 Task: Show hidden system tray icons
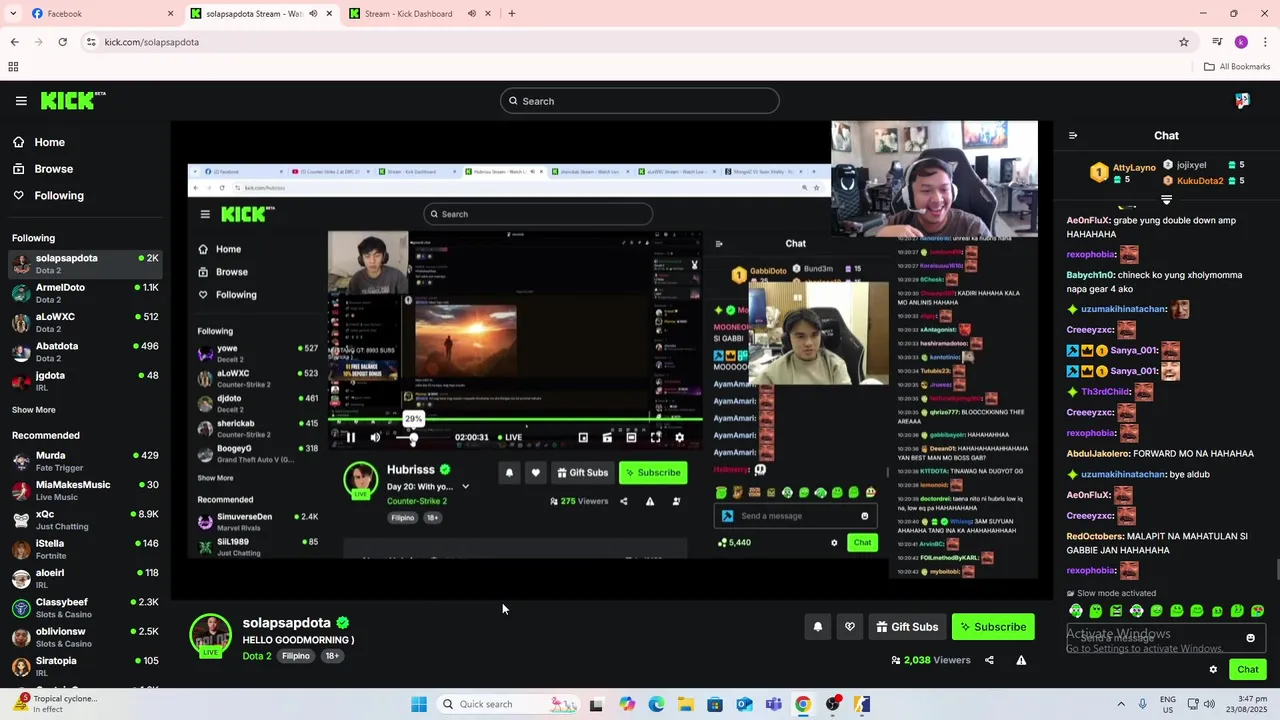(x=1121, y=704)
